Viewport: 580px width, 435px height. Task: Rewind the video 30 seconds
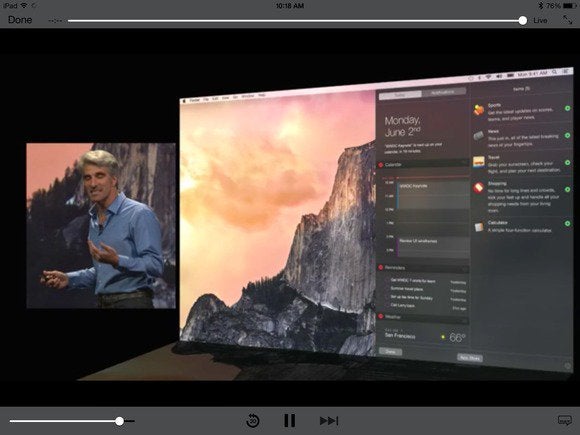coord(253,421)
